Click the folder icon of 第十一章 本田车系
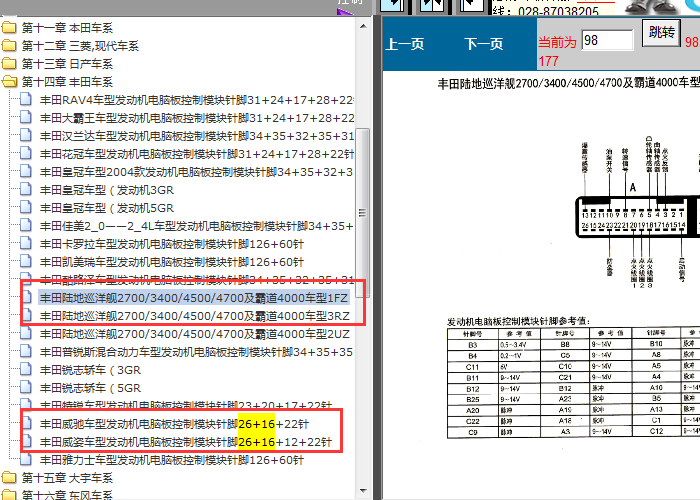 9,28
